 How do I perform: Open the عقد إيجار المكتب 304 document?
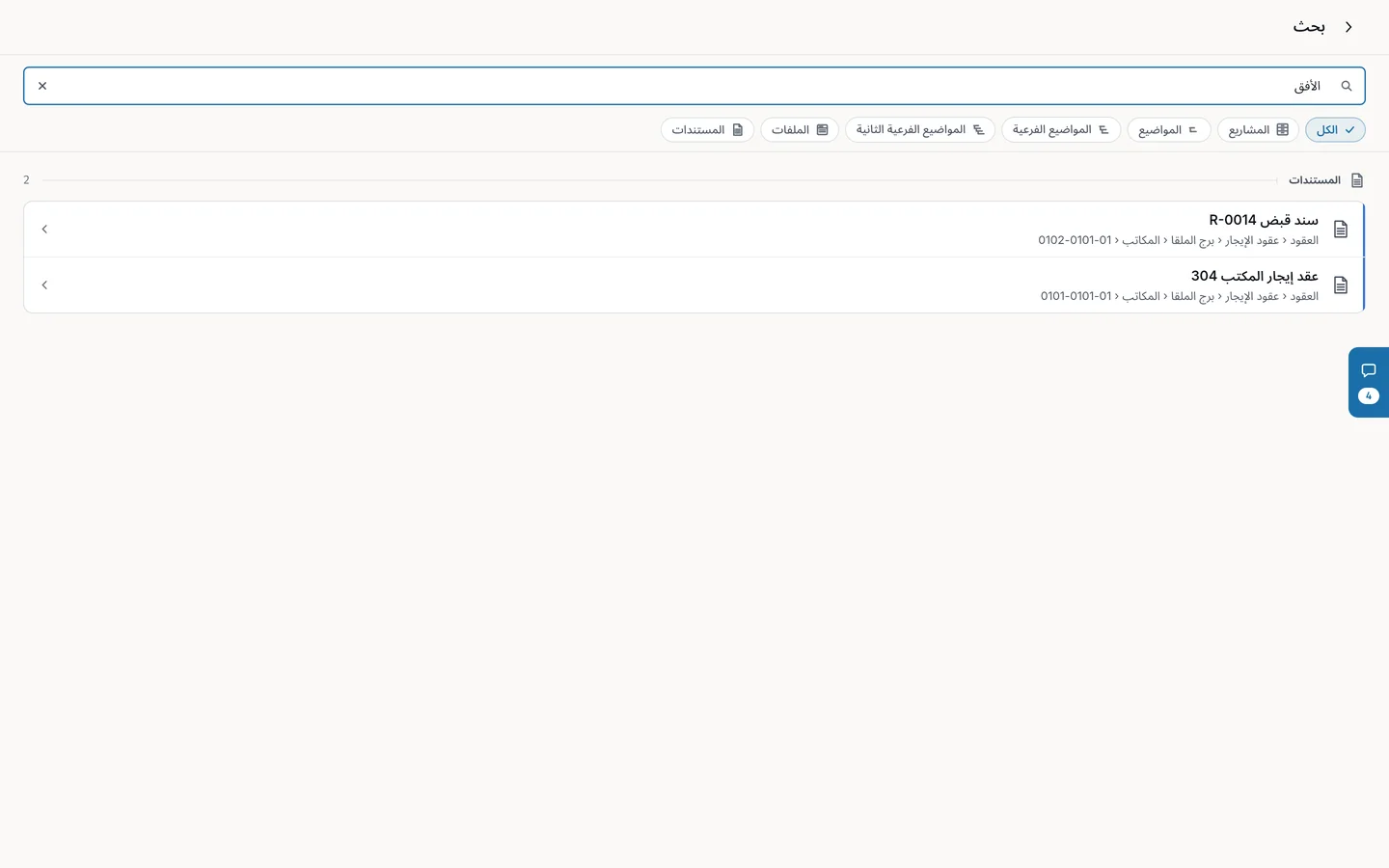pos(694,285)
